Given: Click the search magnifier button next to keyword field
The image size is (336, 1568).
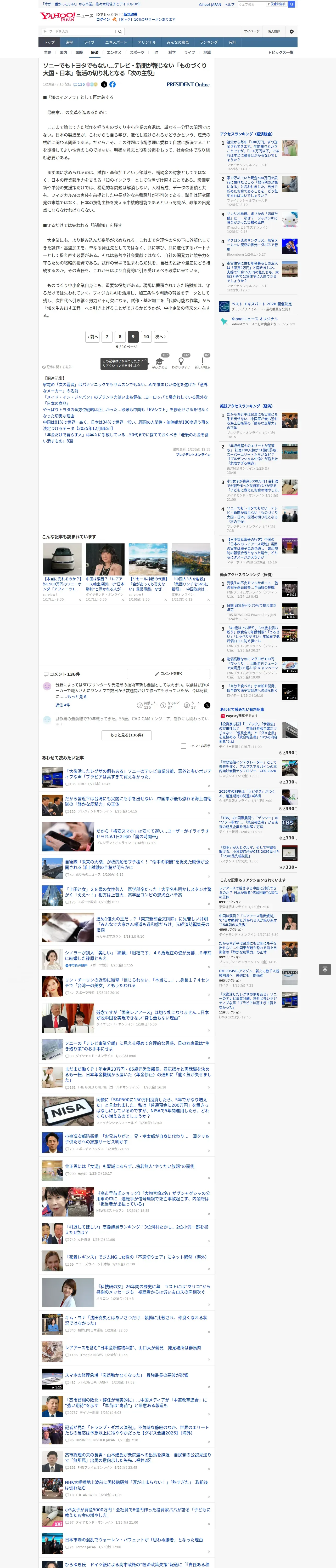Looking at the screenshot, I should click(120, 32).
